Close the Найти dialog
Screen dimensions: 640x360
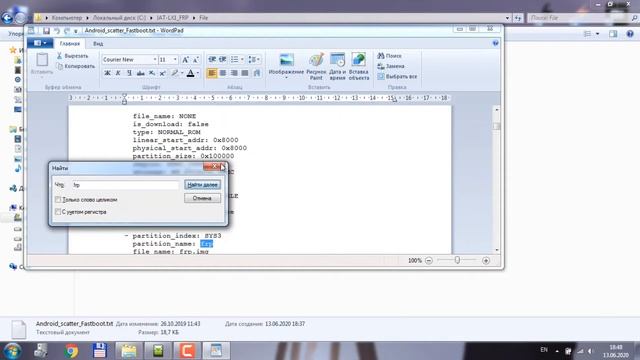214,167
